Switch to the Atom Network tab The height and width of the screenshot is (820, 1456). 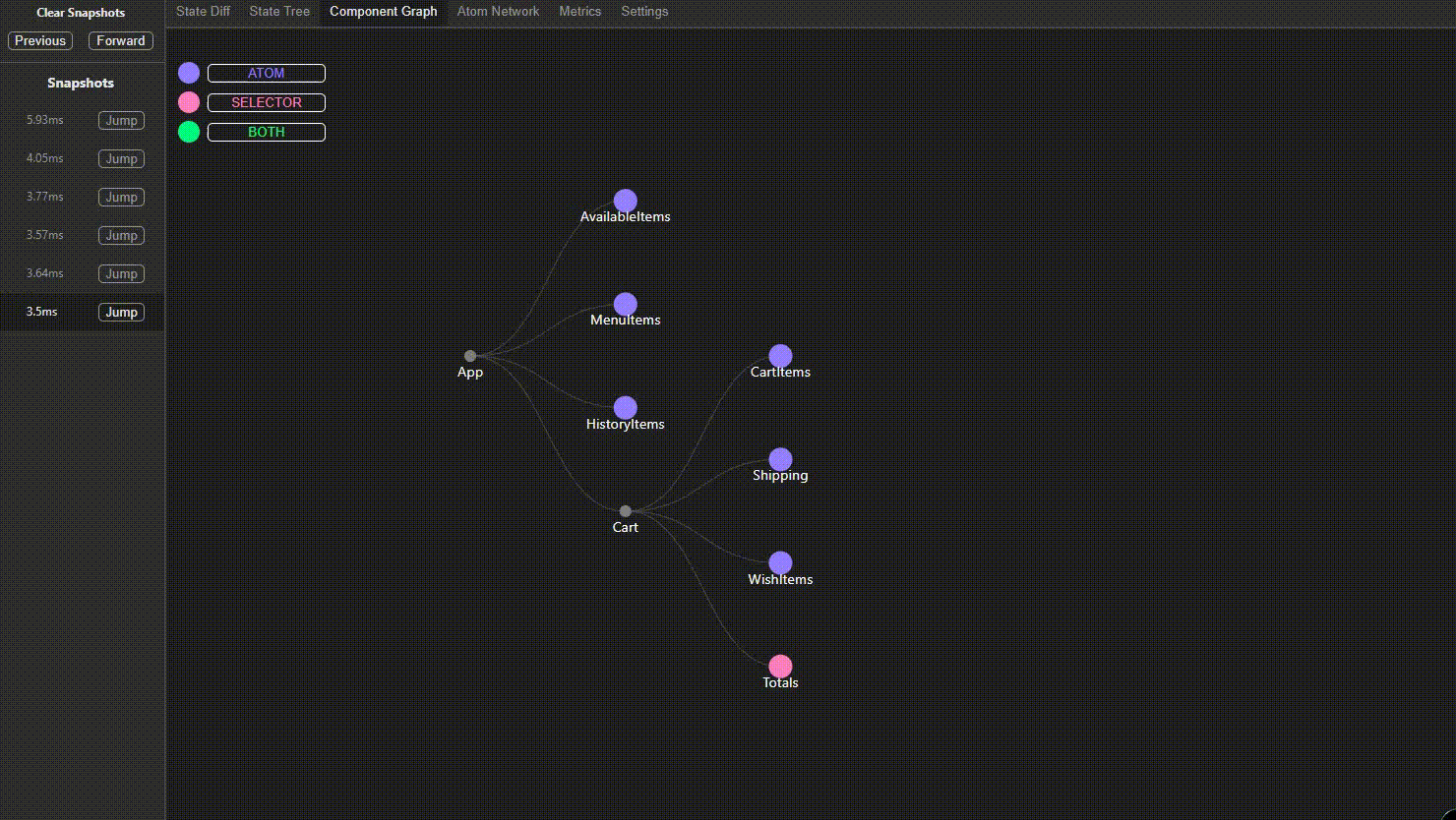498,12
